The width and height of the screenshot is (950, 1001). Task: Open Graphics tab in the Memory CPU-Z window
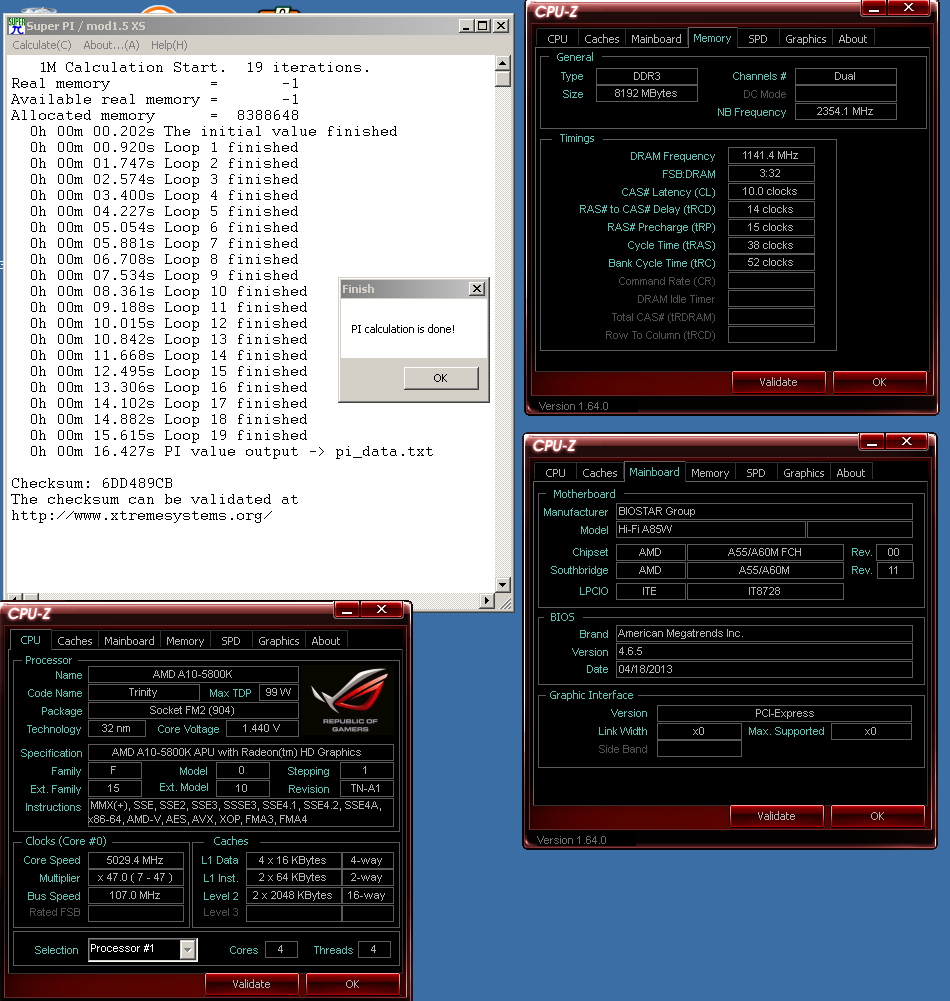806,39
